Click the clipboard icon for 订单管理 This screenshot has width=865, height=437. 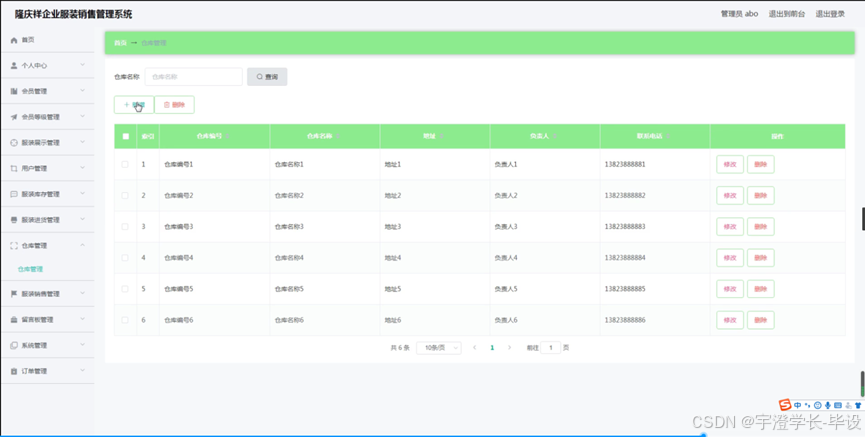(x=14, y=371)
